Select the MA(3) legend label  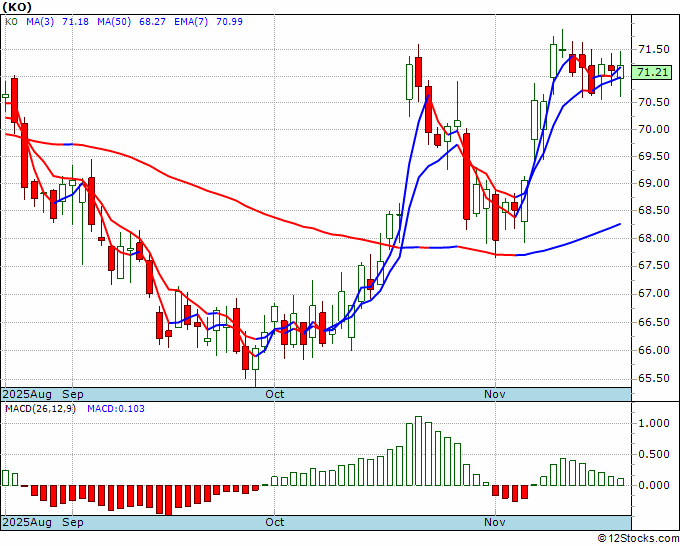coord(40,22)
